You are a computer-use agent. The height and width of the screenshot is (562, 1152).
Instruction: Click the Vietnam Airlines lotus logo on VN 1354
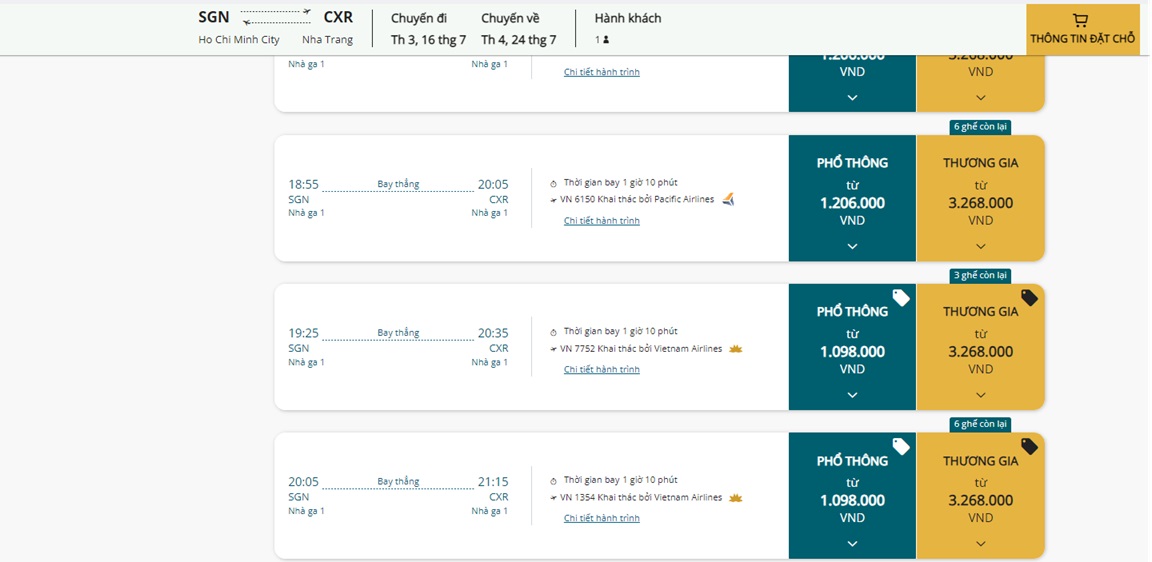(x=736, y=498)
